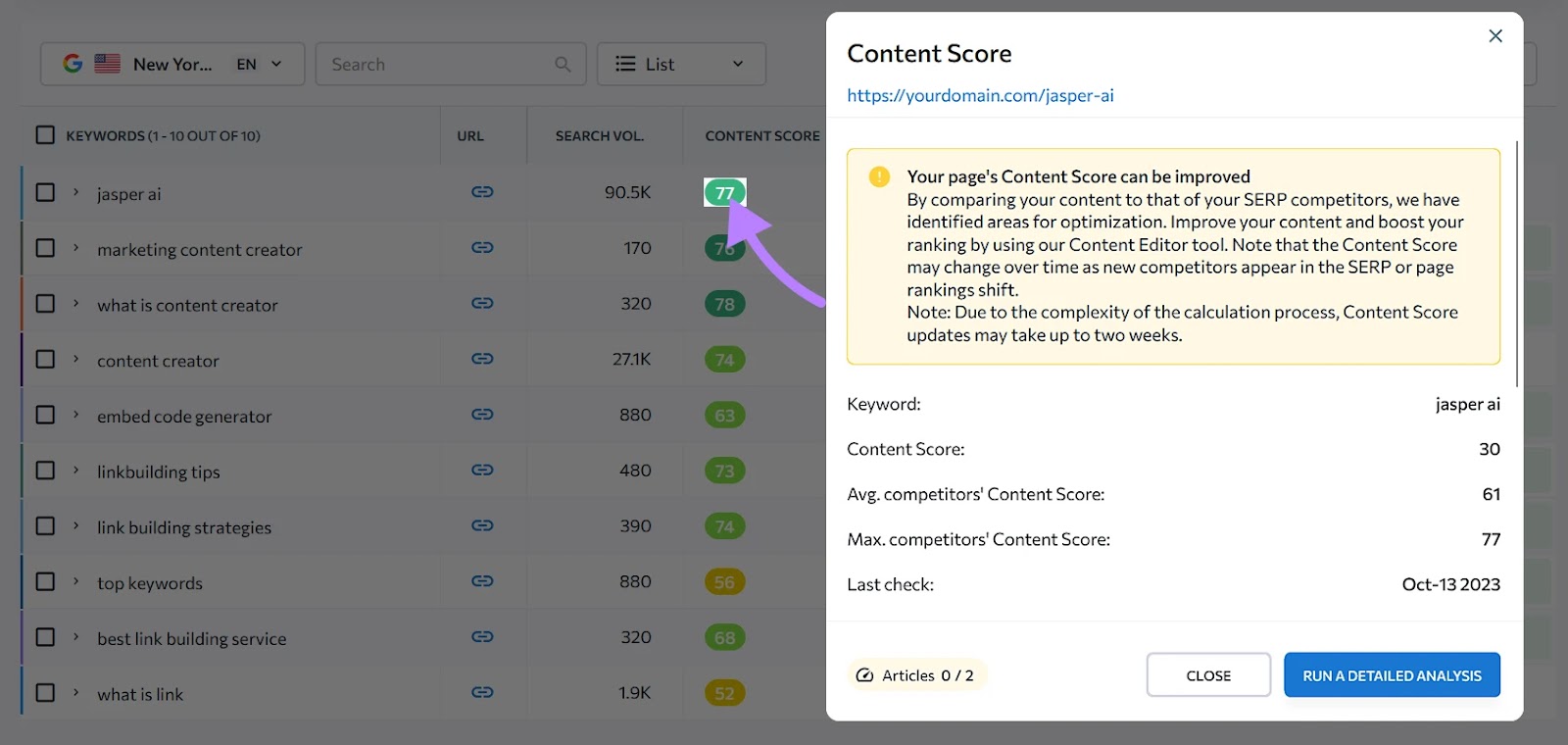The height and width of the screenshot is (745, 1568).
Task: Check the embed code generator checkbox
Action: (45, 415)
